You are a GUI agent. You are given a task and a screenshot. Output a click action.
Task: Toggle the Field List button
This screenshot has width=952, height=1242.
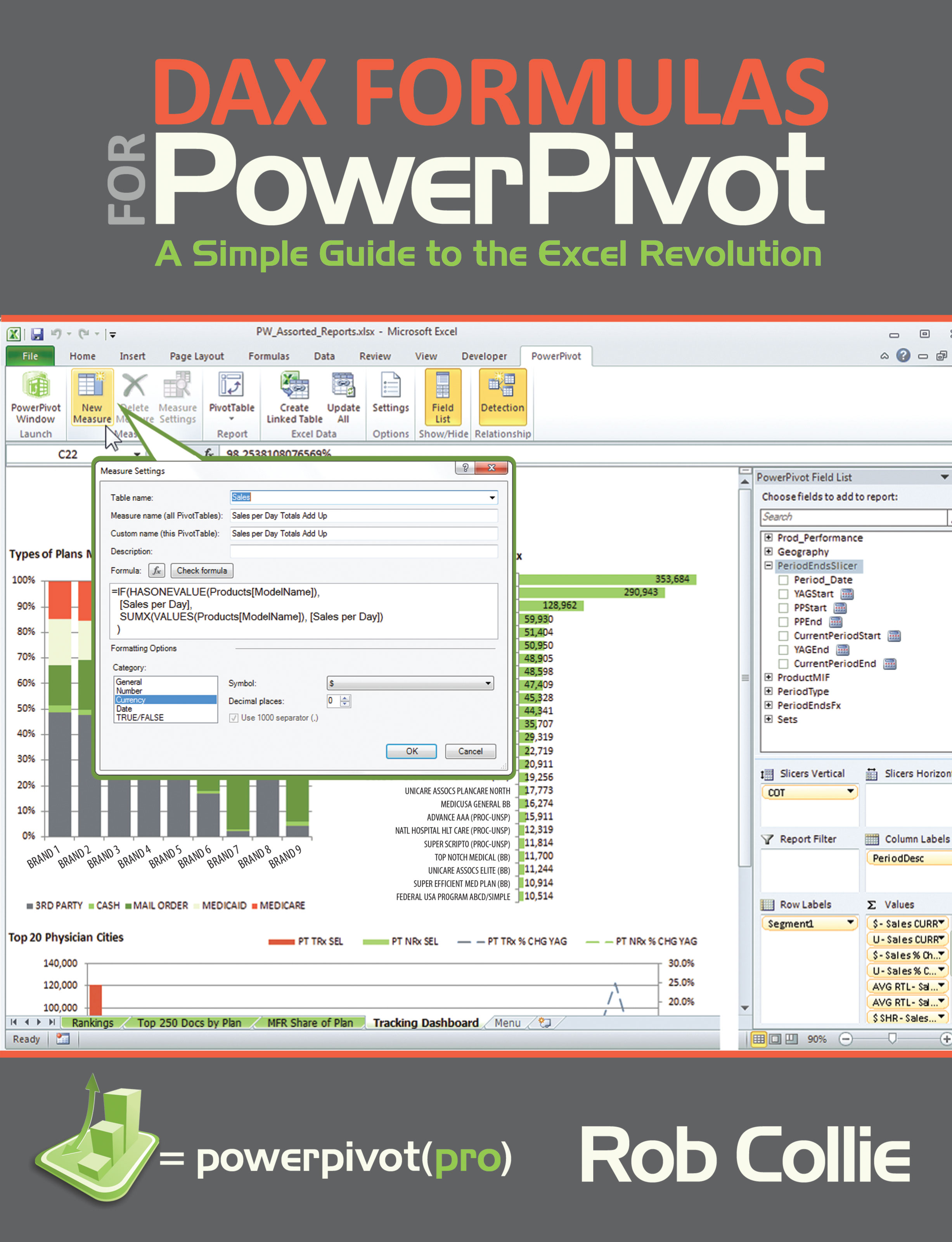(x=443, y=397)
